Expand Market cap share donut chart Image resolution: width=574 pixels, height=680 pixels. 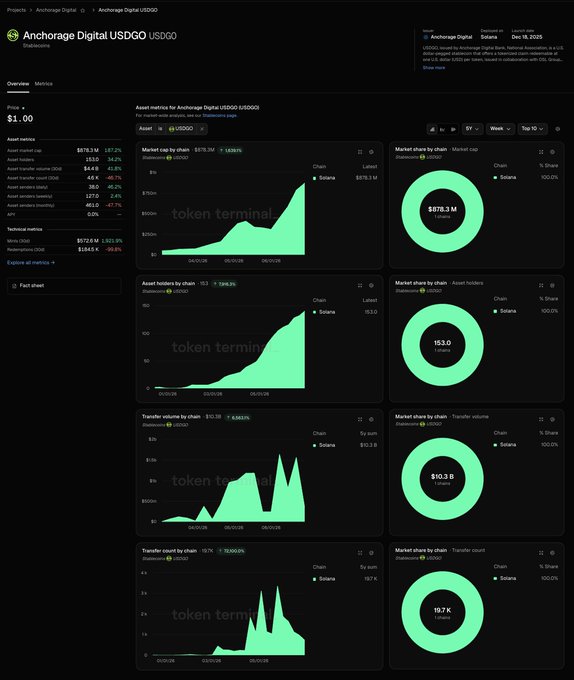[541, 152]
